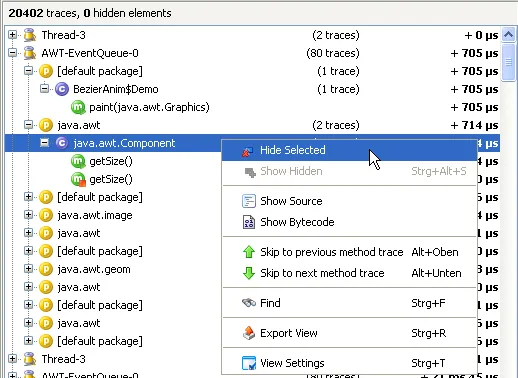Collapse the [default package] node with 1 trace
518x378 pixels.
(x=28, y=71)
